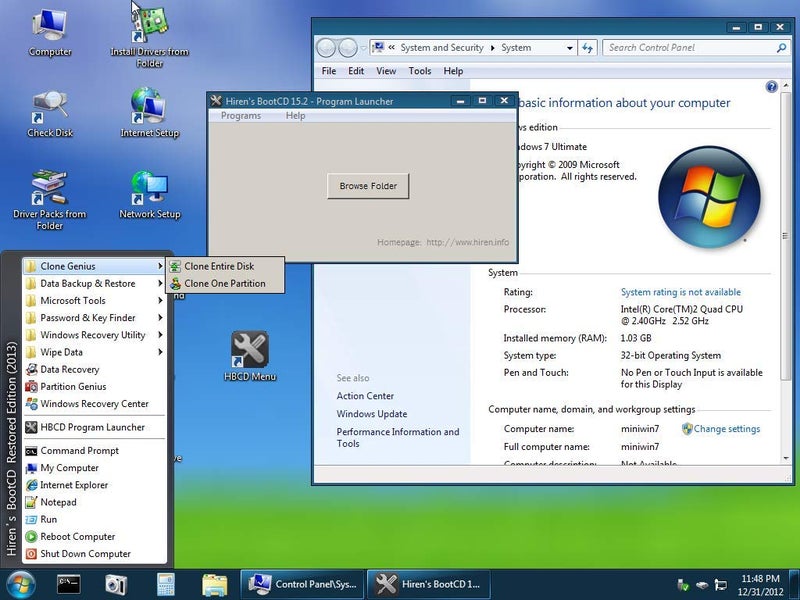Open the Tools menu in Control Panel
800x600 pixels.
click(419, 71)
